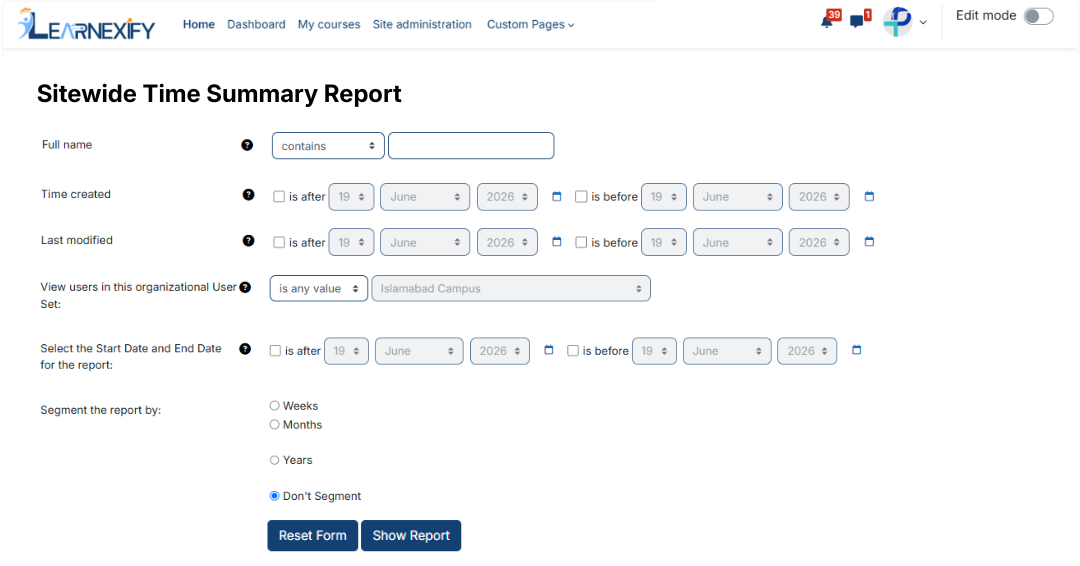This screenshot has height=566, width=1080.
Task: Open report end date day dropdown
Action: pyautogui.click(x=654, y=351)
